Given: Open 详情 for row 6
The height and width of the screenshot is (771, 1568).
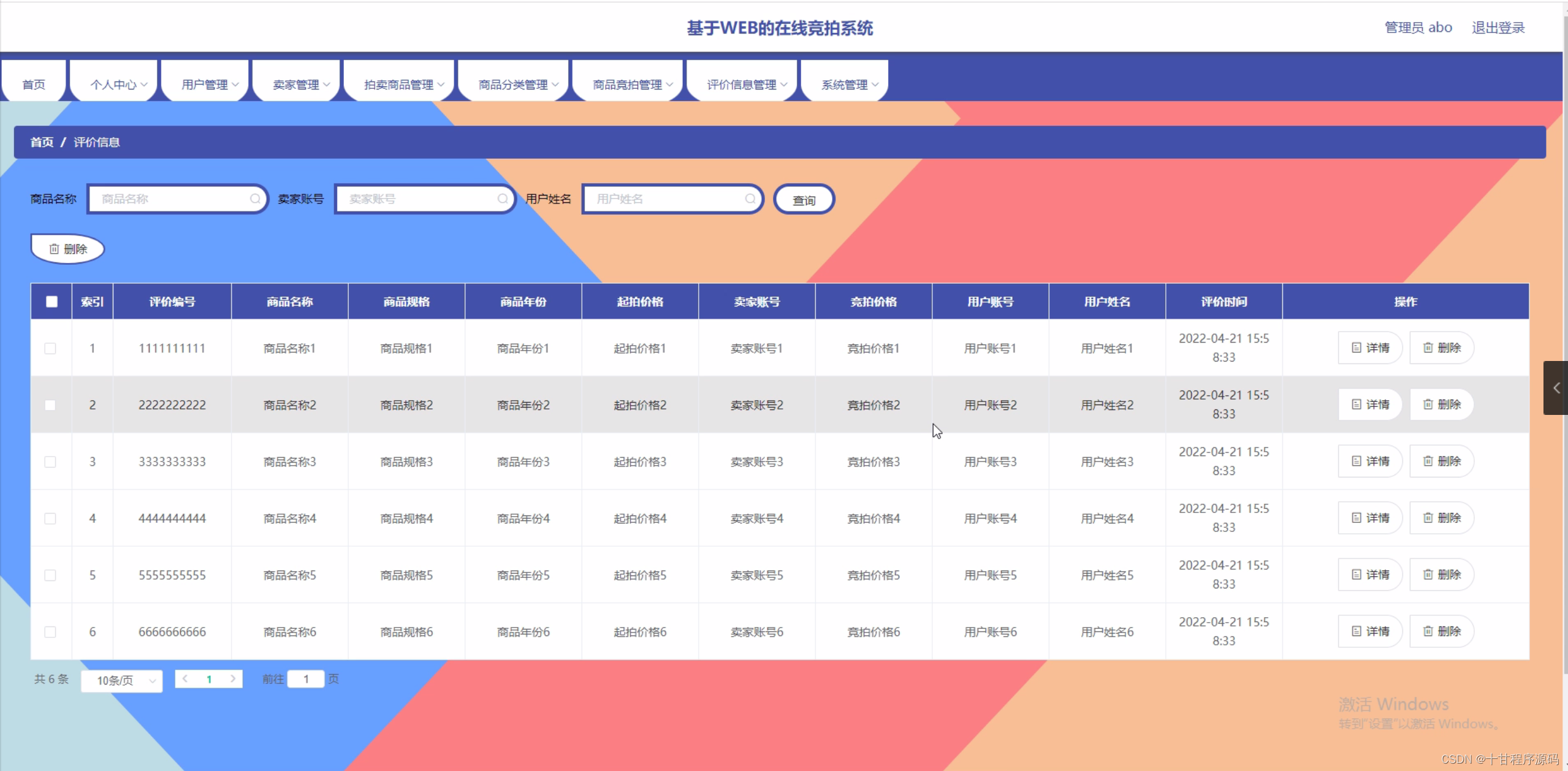Looking at the screenshot, I should point(1370,631).
